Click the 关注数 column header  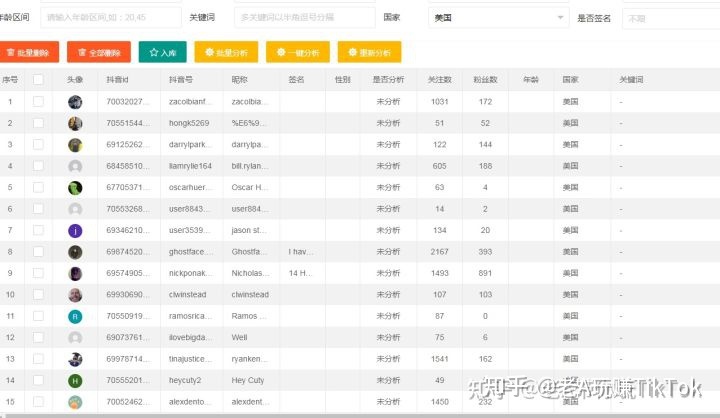coord(439,79)
